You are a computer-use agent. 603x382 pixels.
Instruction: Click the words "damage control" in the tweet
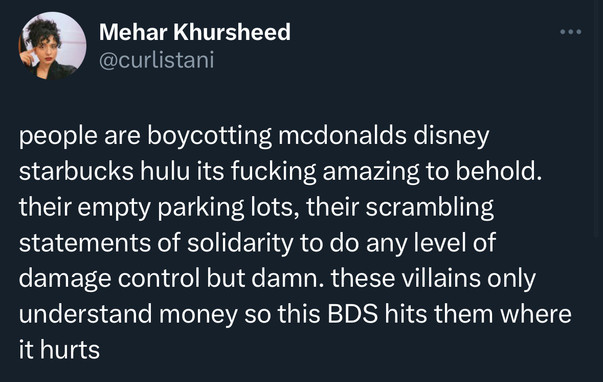pyautogui.click(x=110, y=280)
